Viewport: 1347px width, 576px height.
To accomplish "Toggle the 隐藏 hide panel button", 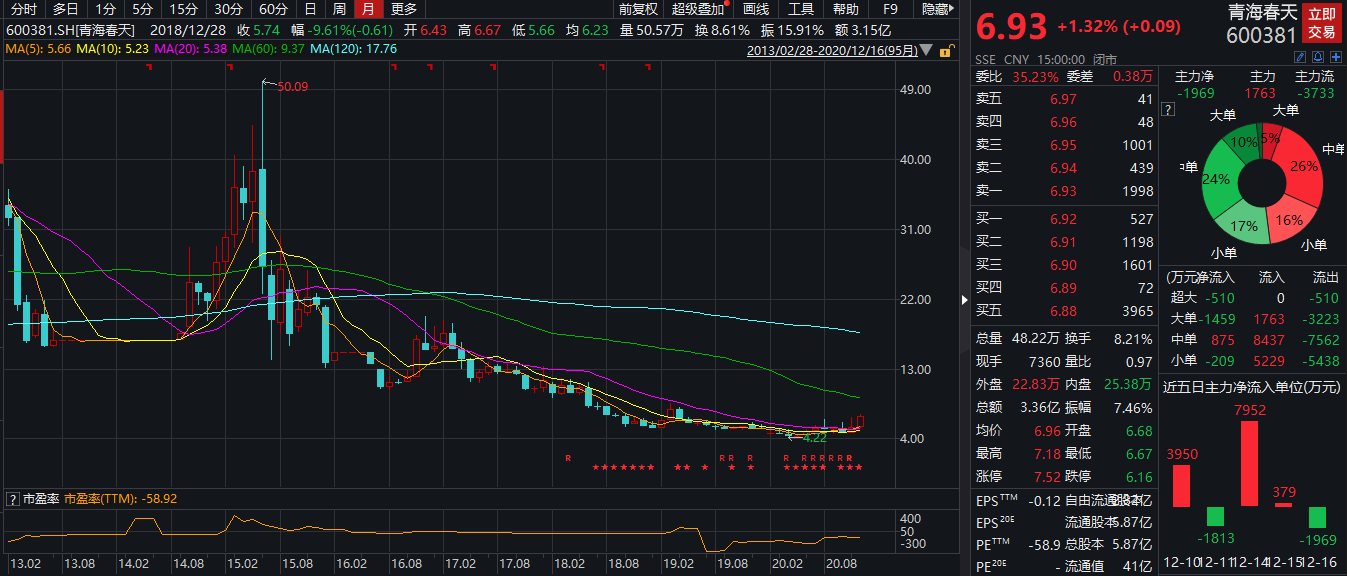I will 937,9.
